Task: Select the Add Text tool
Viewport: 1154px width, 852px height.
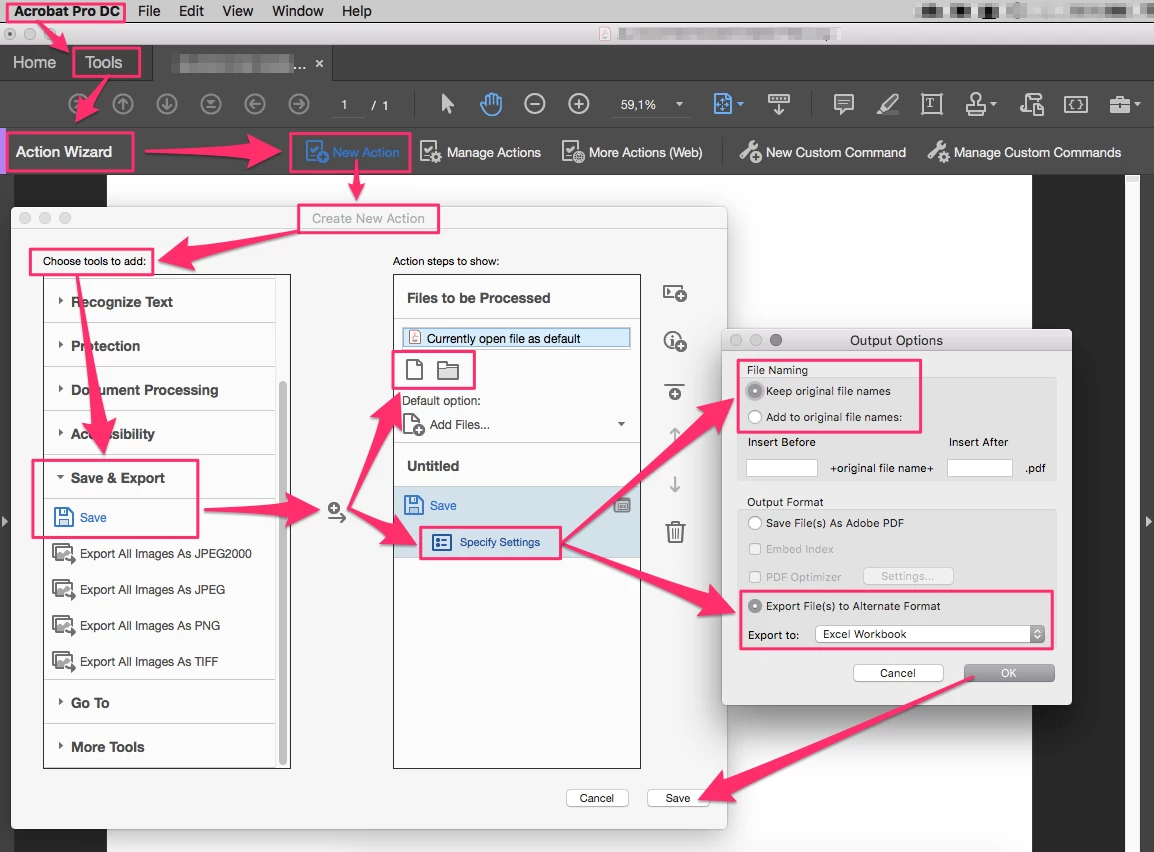Action: coord(932,104)
